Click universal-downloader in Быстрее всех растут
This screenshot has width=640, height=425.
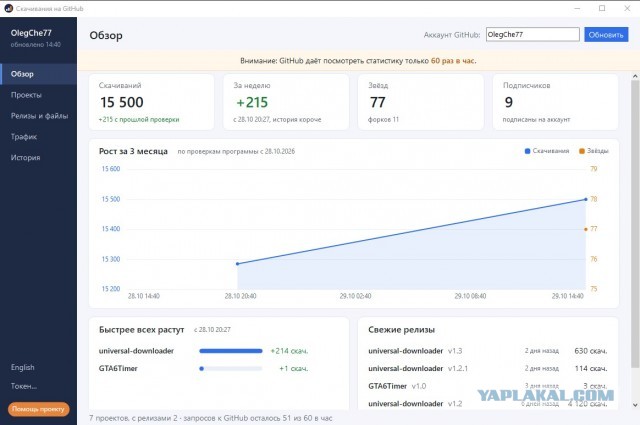tap(136, 351)
